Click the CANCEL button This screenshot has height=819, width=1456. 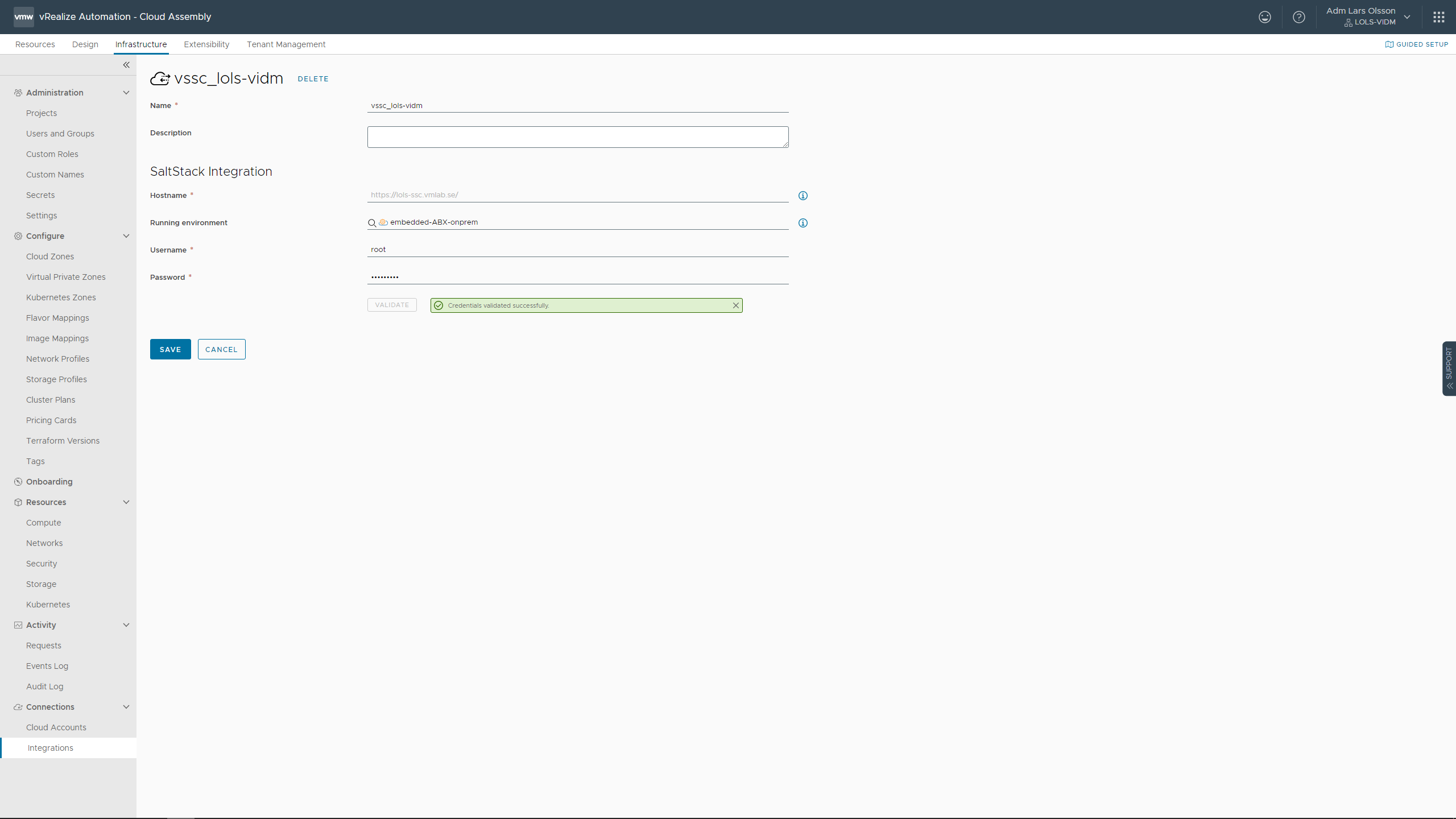point(222,349)
